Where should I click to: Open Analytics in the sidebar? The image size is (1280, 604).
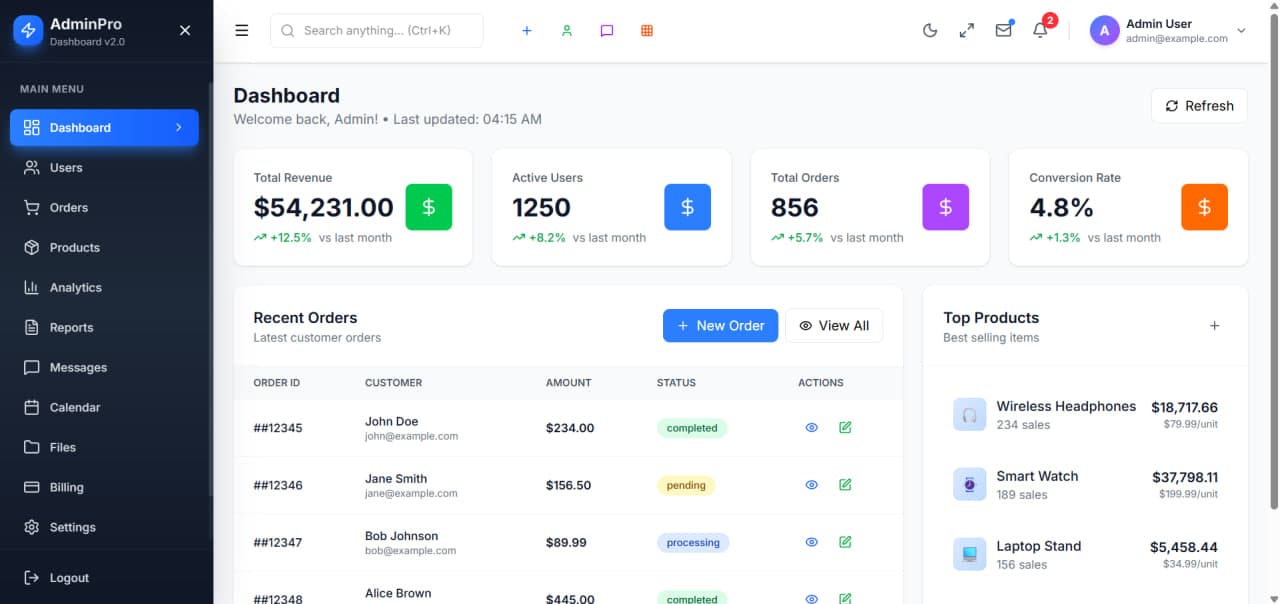tap(104, 288)
